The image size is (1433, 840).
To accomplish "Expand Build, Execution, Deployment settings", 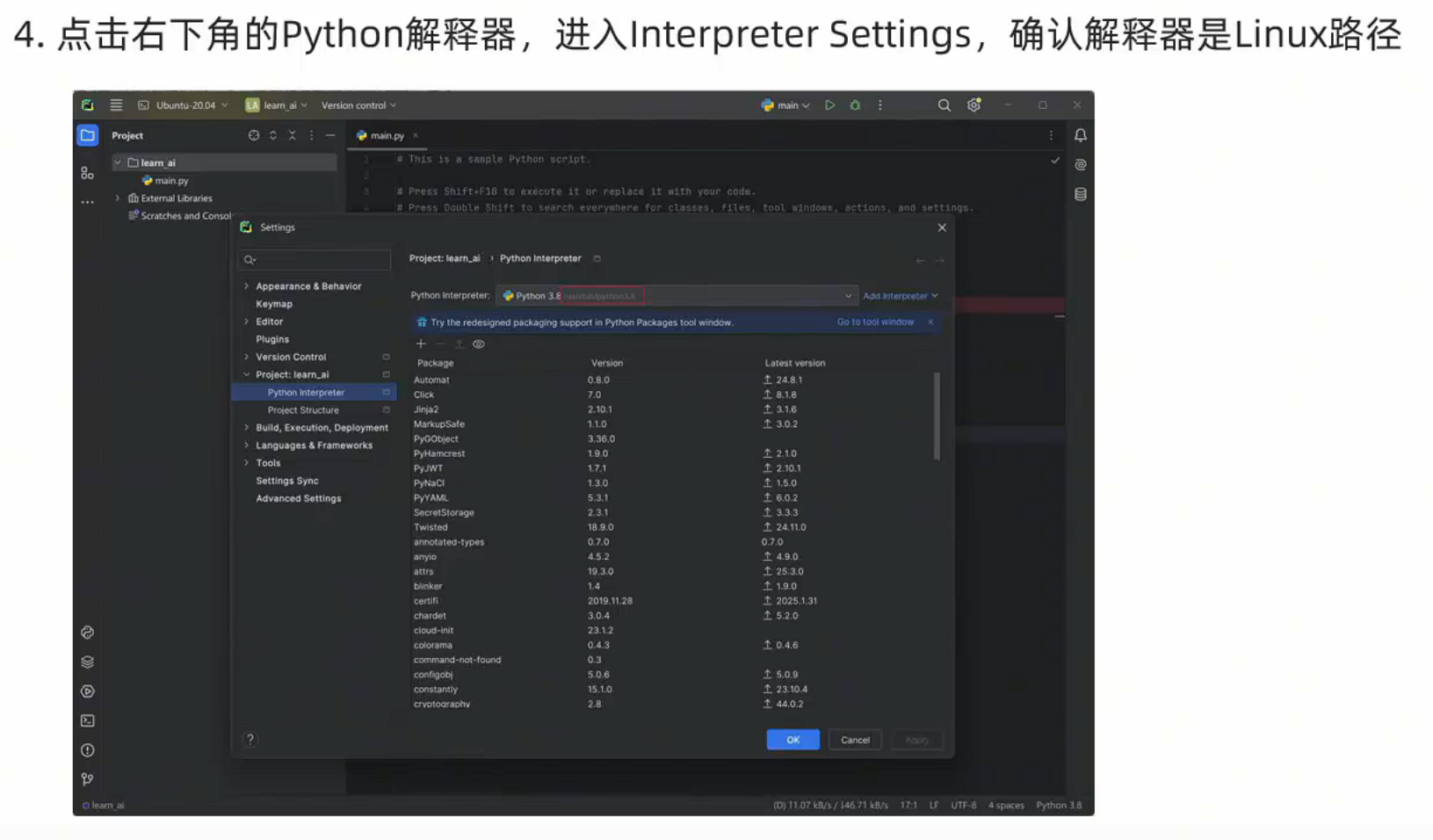I will pos(246,428).
